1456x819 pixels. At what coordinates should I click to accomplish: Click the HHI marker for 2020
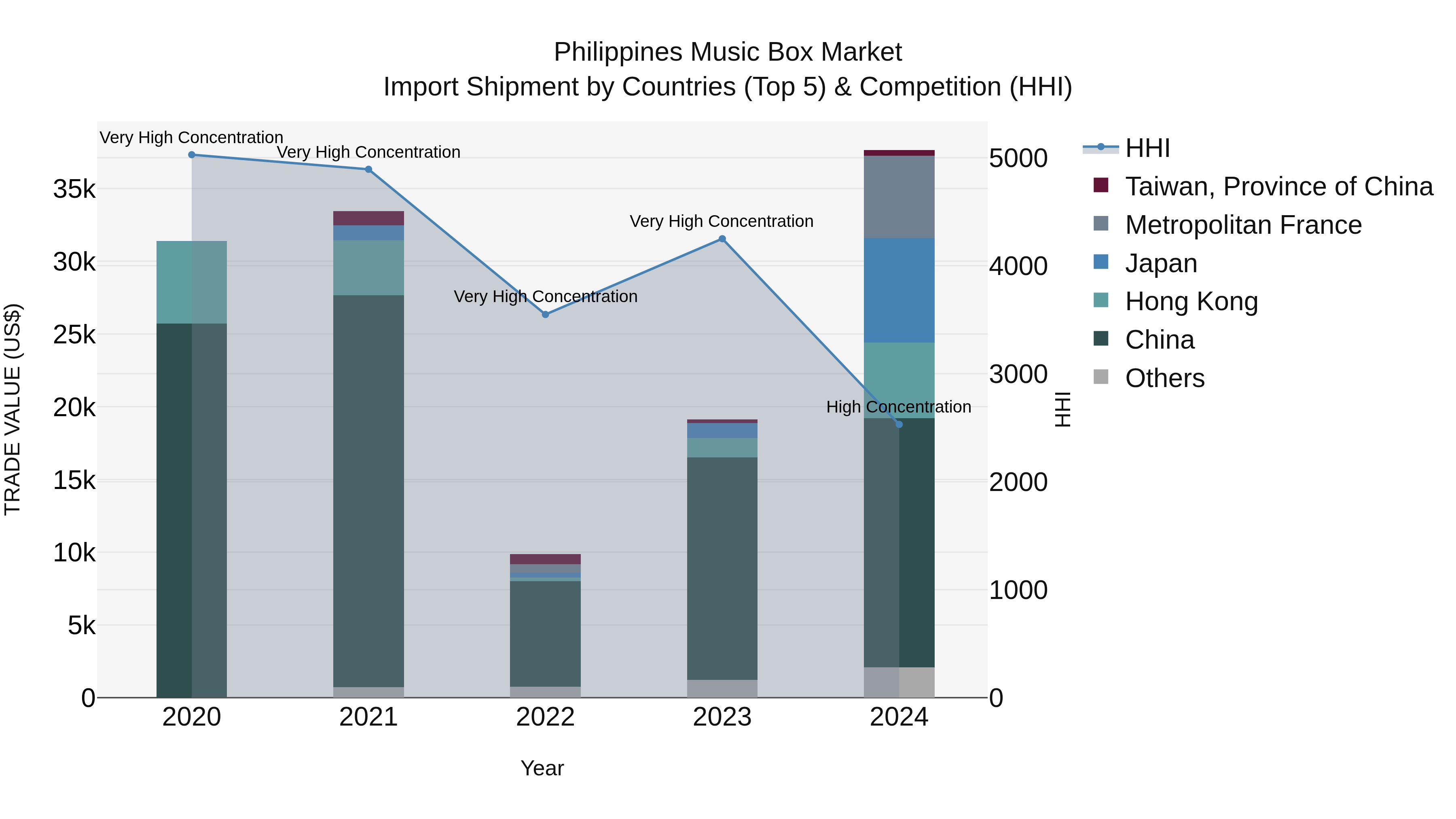point(192,155)
